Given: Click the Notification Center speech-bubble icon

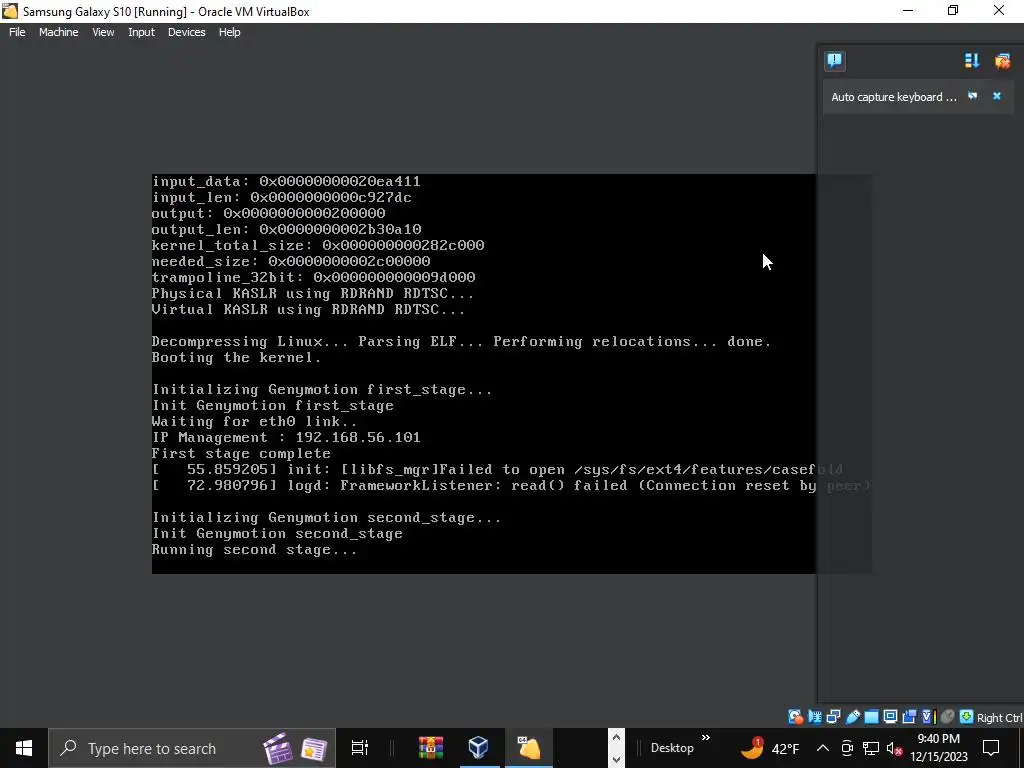Looking at the screenshot, I should [835, 61].
